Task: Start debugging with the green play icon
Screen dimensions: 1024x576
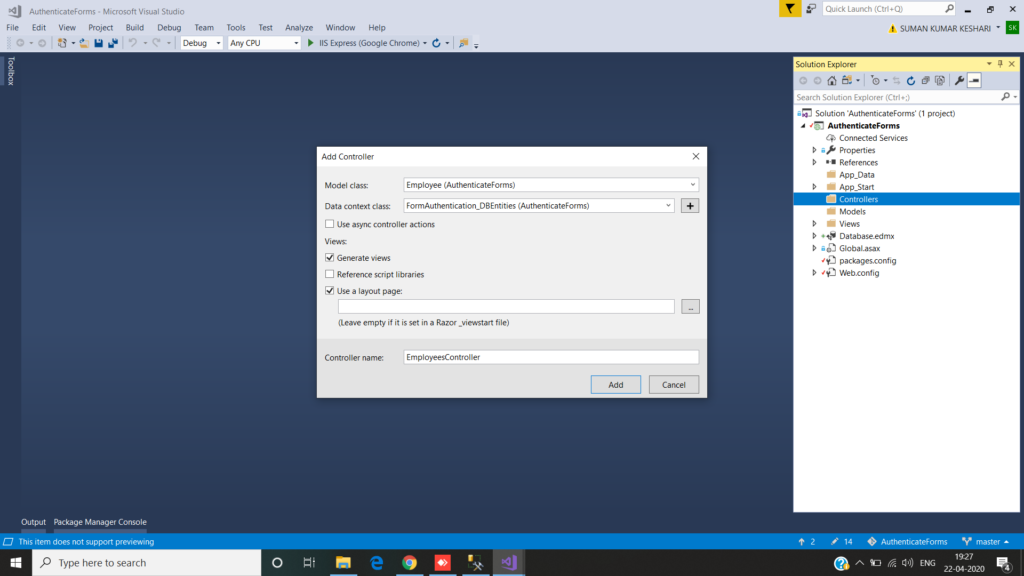Action: (x=311, y=43)
